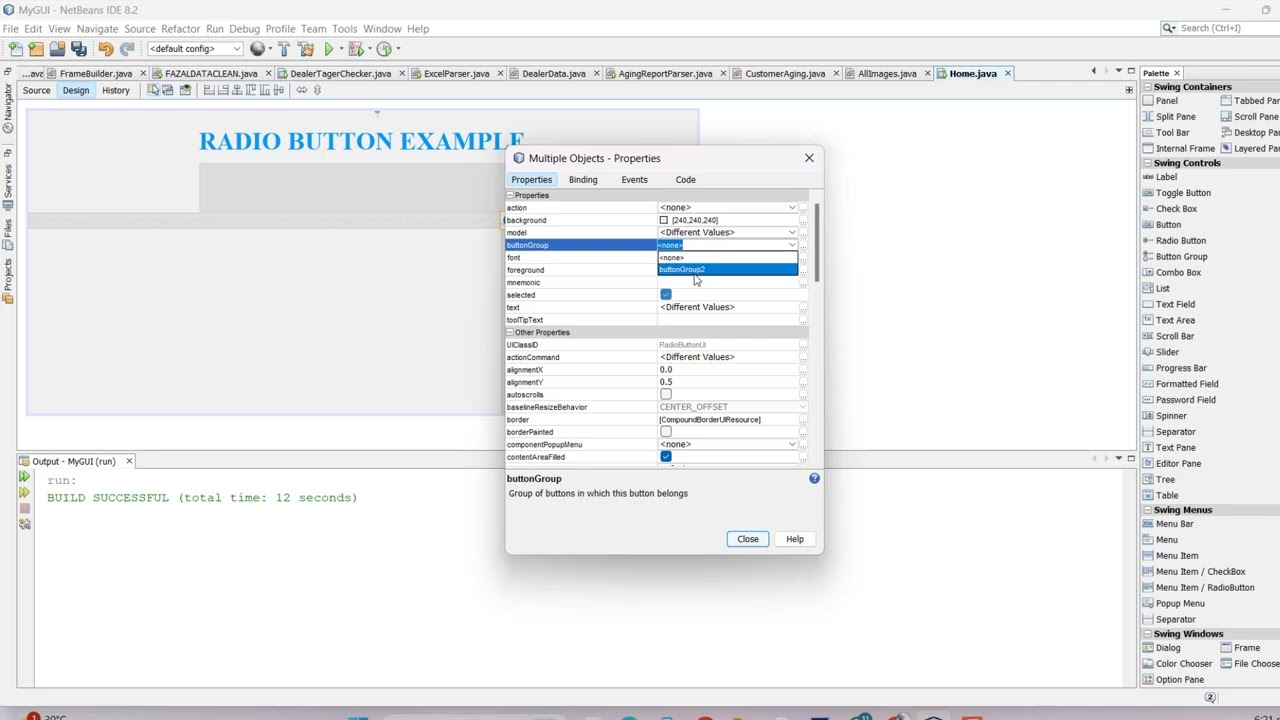This screenshot has width=1280, height=720.
Task: Click the Toggle Button palette item
Action: (1183, 193)
